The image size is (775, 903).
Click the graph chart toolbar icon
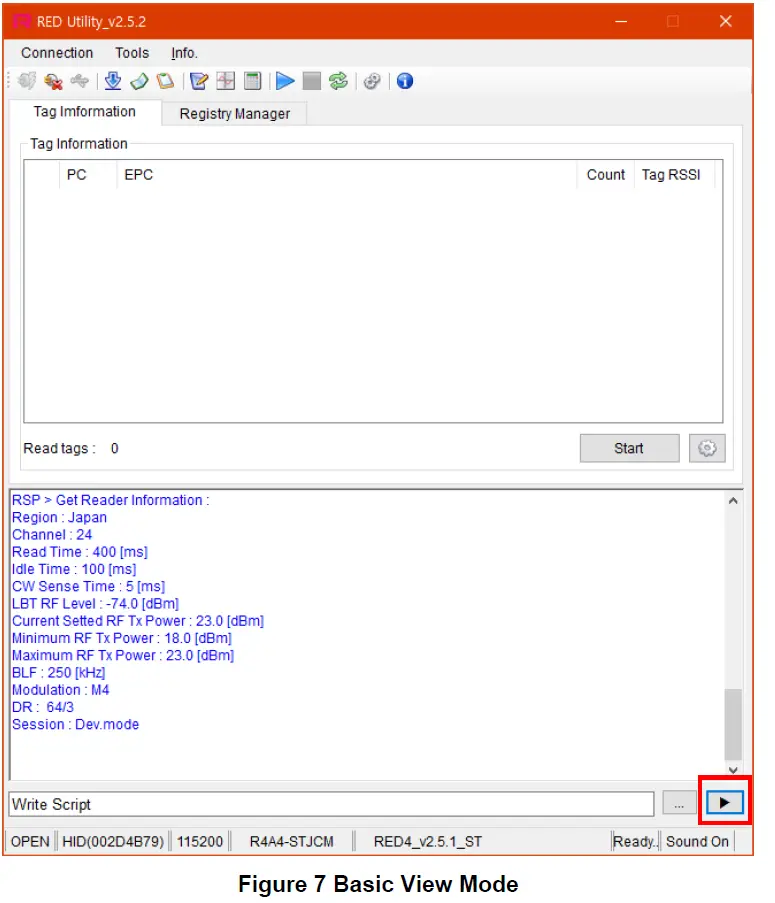(225, 81)
